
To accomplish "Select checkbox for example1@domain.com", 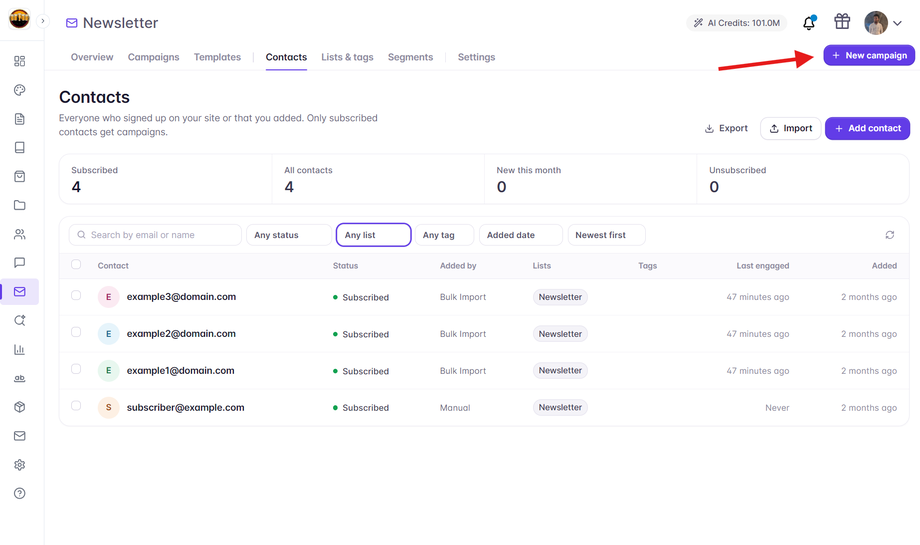I will click(76, 369).
